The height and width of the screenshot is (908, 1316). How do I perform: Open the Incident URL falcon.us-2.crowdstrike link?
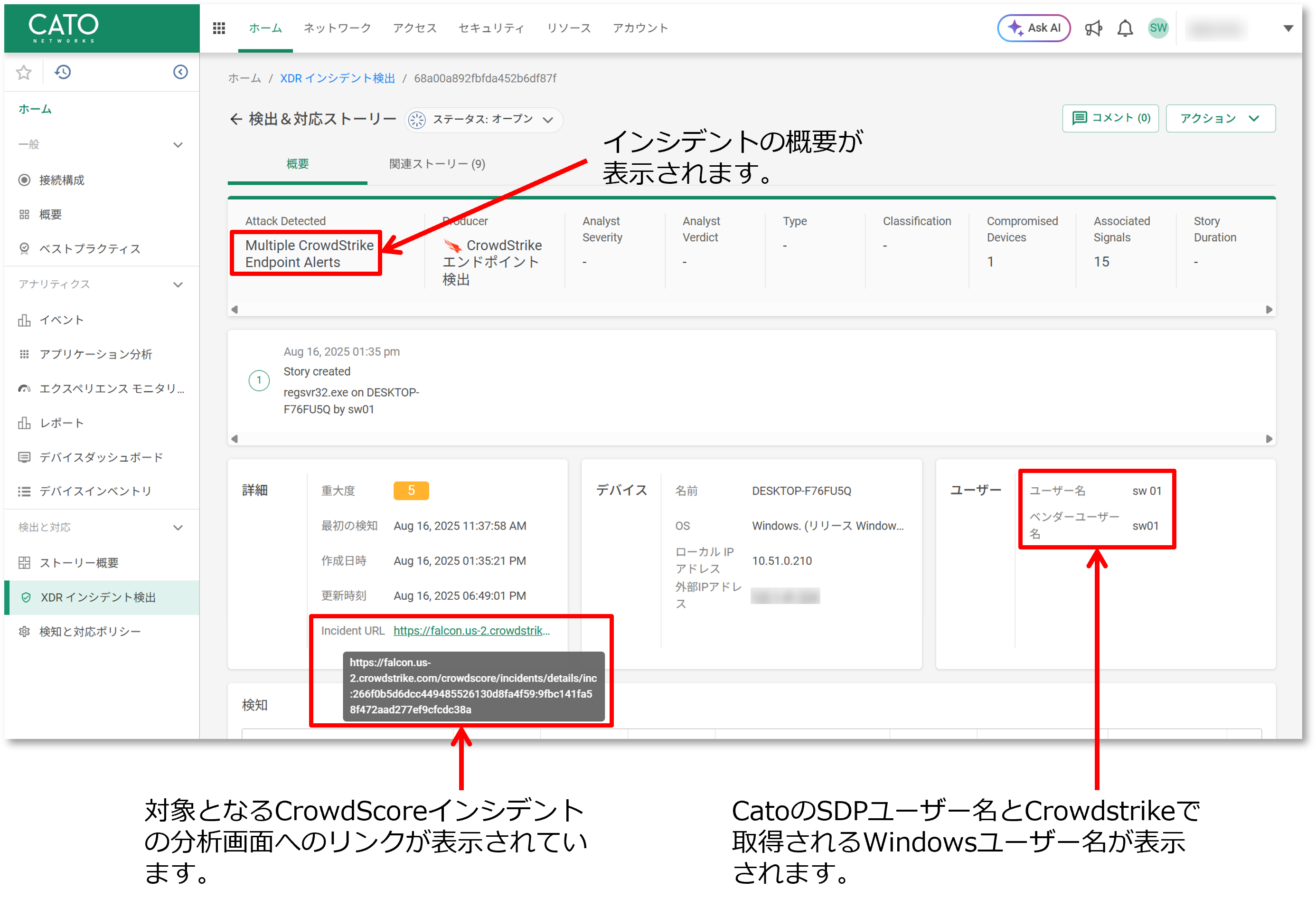click(x=471, y=631)
